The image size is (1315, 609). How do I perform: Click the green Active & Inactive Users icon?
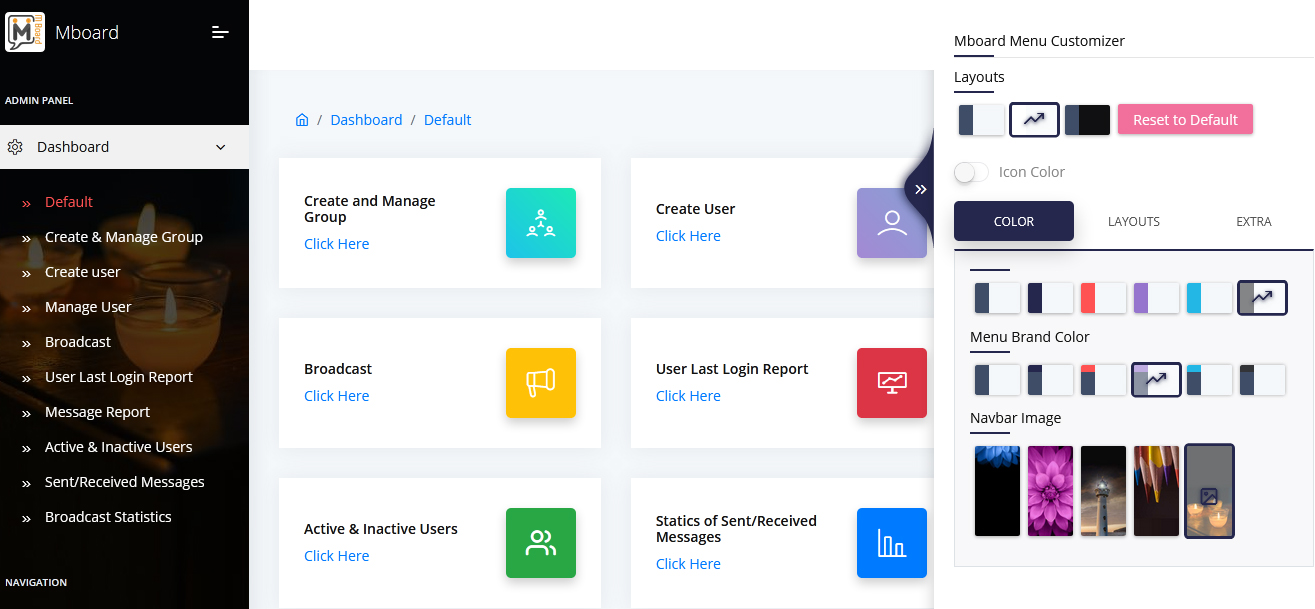click(x=541, y=543)
